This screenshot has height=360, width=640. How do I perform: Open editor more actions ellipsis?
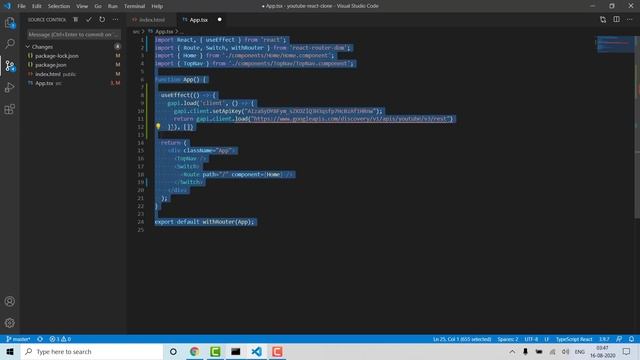click(630, 20)
